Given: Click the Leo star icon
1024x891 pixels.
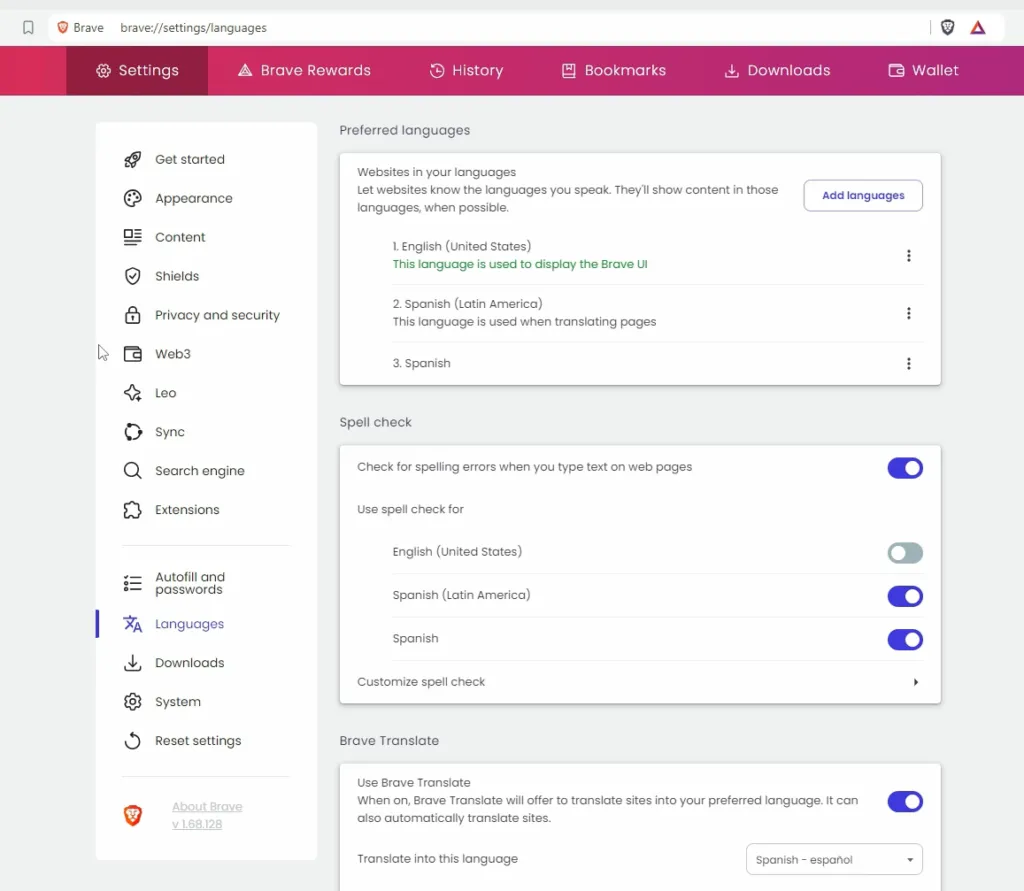Looking at the screenshot, I should pos(133,393).
